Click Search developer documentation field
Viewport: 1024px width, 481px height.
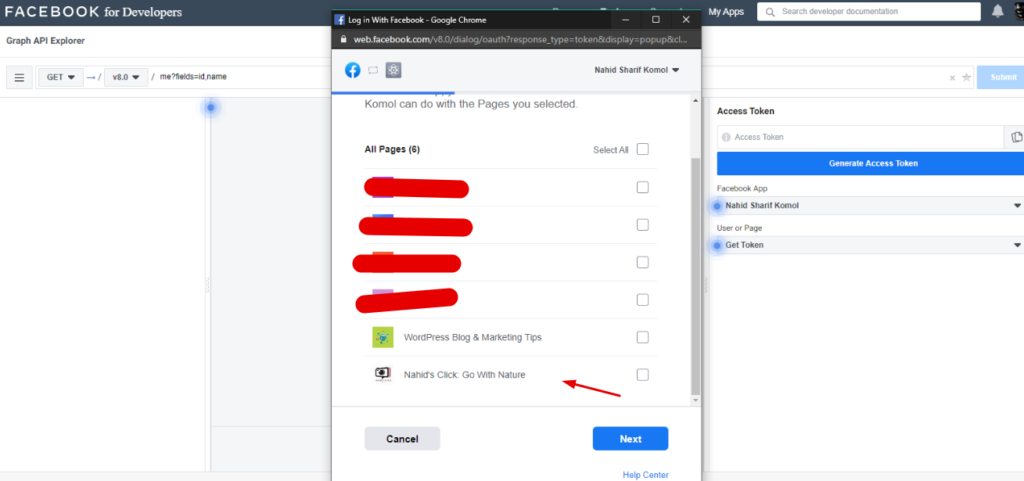[x=869, y=12]
